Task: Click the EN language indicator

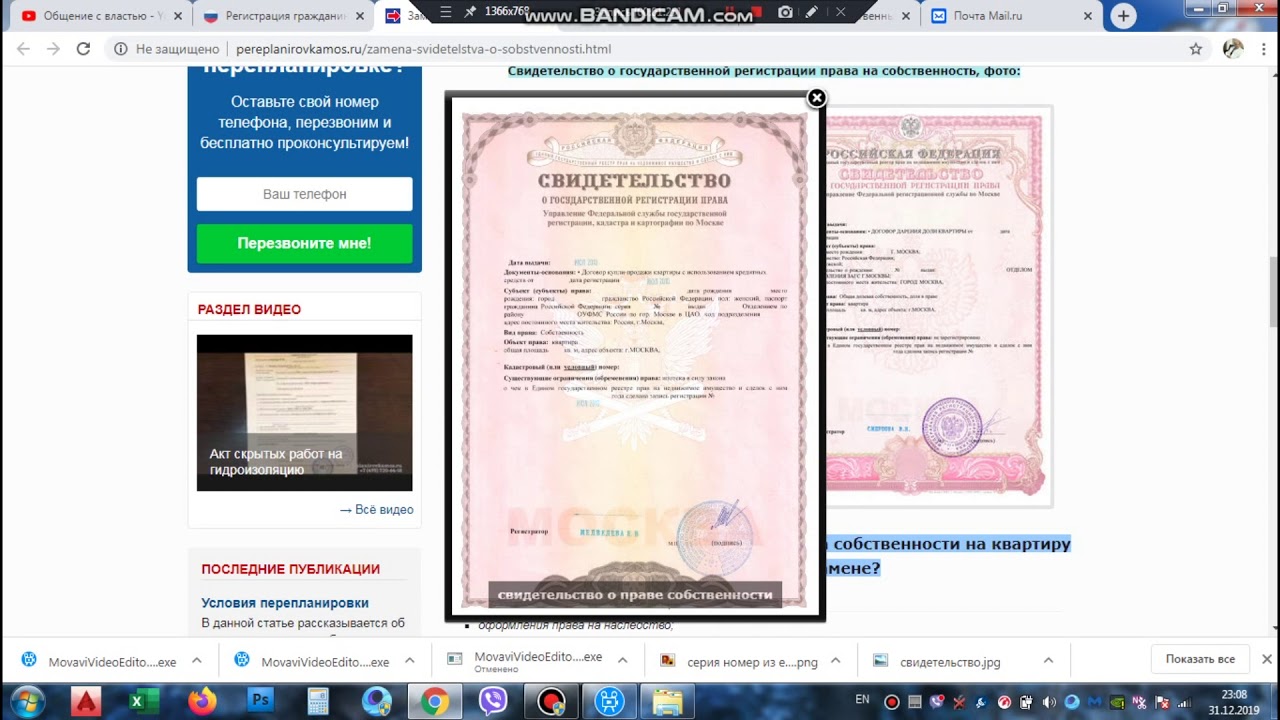Action: (x=862, y=699)
